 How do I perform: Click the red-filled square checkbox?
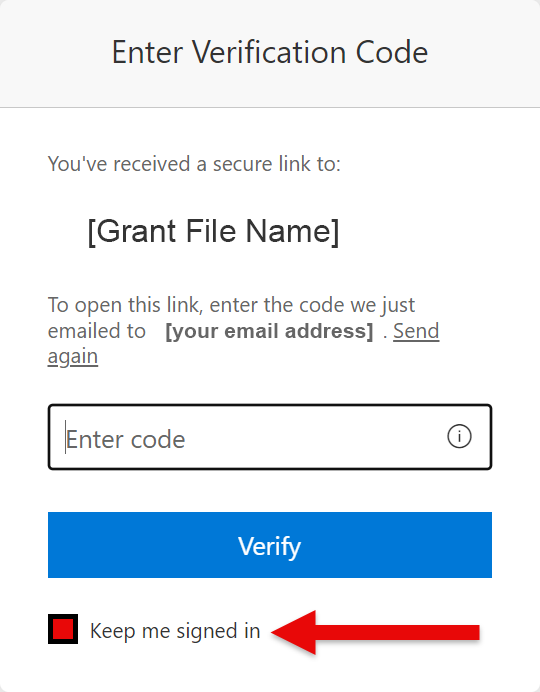[63, 629]
